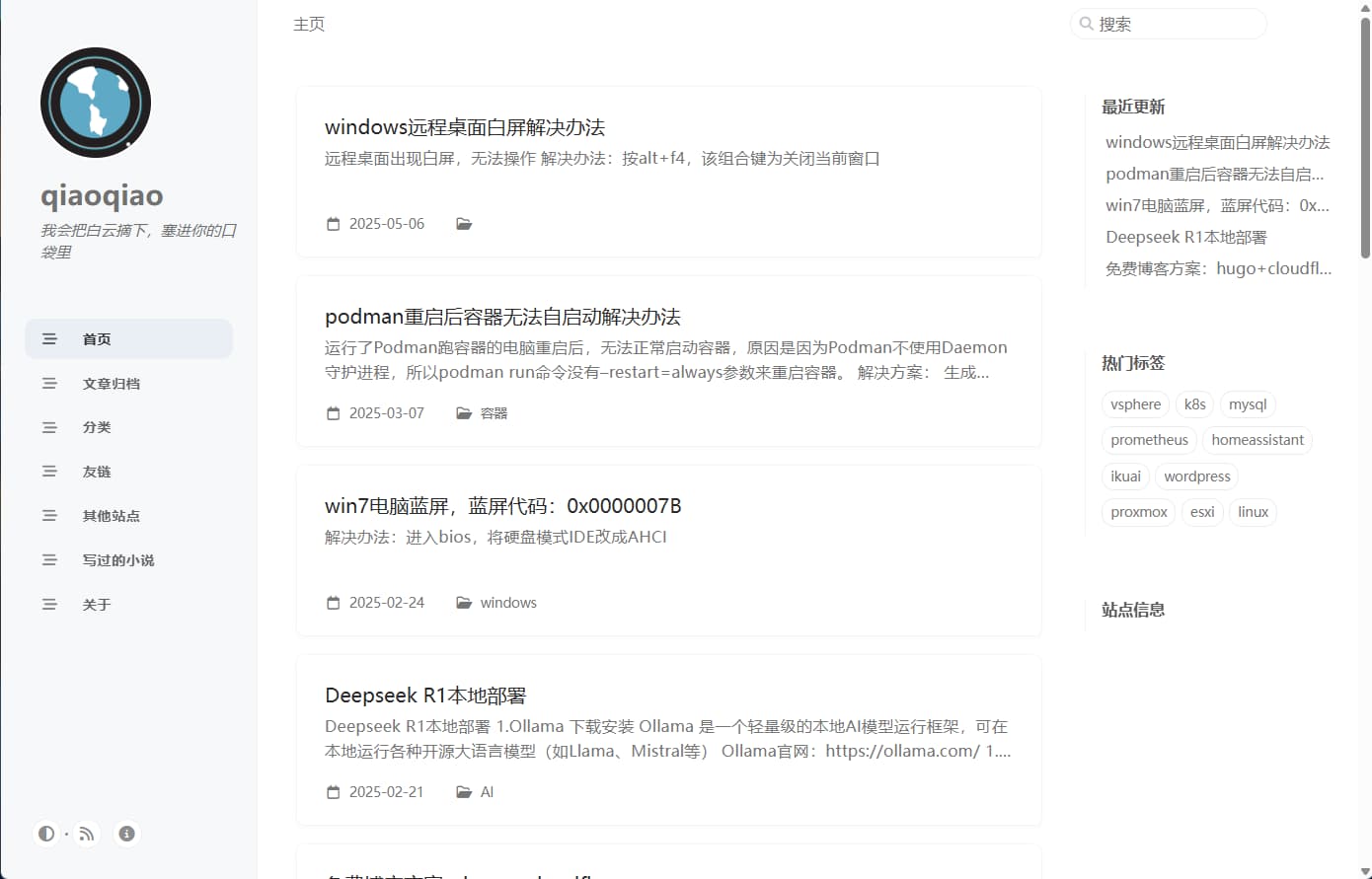Click the page vertical scrollbar
This screenshot has width=1372, height=879.
coord(1365,138)
